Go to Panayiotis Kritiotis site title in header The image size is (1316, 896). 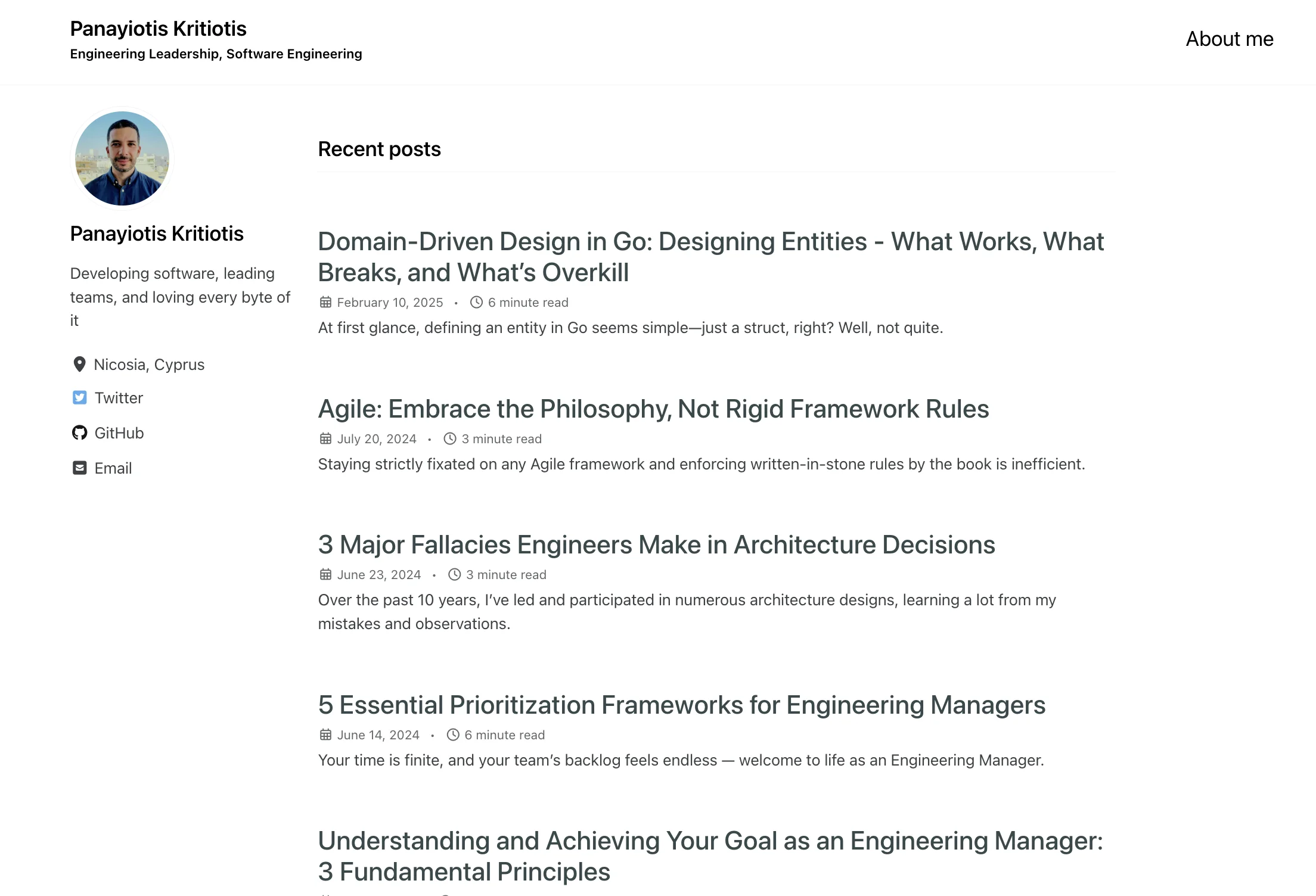[x=158, y=29]
